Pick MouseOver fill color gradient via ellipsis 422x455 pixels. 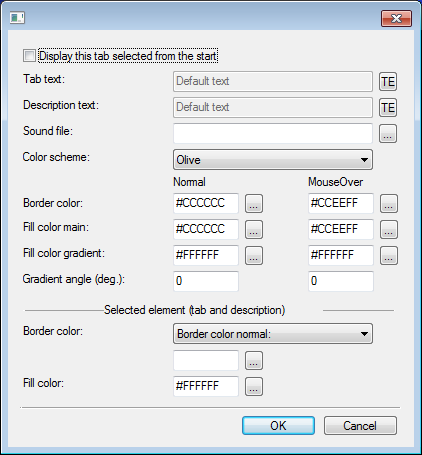pyautogui.click(x=389, y=255)
